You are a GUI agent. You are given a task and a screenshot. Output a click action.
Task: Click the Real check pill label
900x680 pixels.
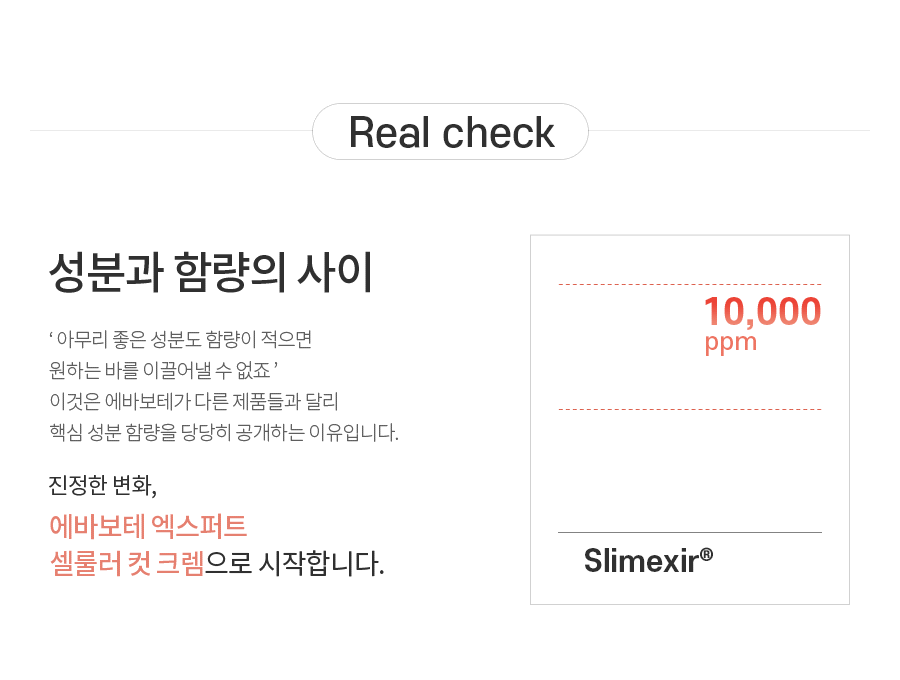(x=451, y=132)
